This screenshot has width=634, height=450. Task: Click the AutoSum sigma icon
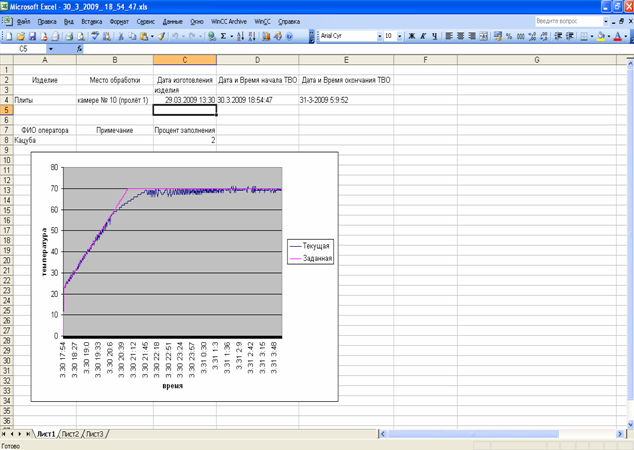[224, 36]
